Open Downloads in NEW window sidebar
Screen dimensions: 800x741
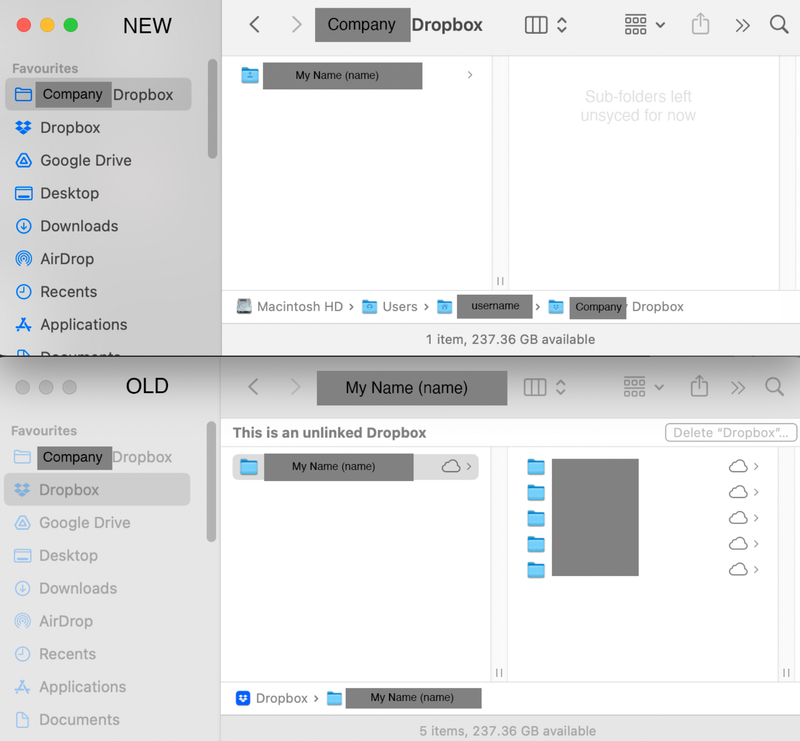point(79,226)
